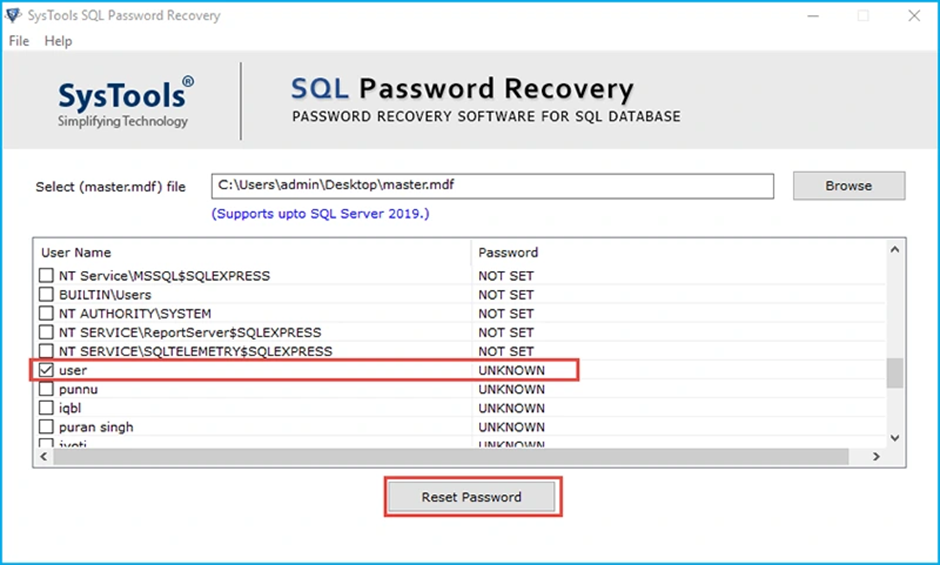Image resolution: width=940 pixels, height=565 pixels.
Task: Click the vertical scrollbar up arrow
Action: 895,250
